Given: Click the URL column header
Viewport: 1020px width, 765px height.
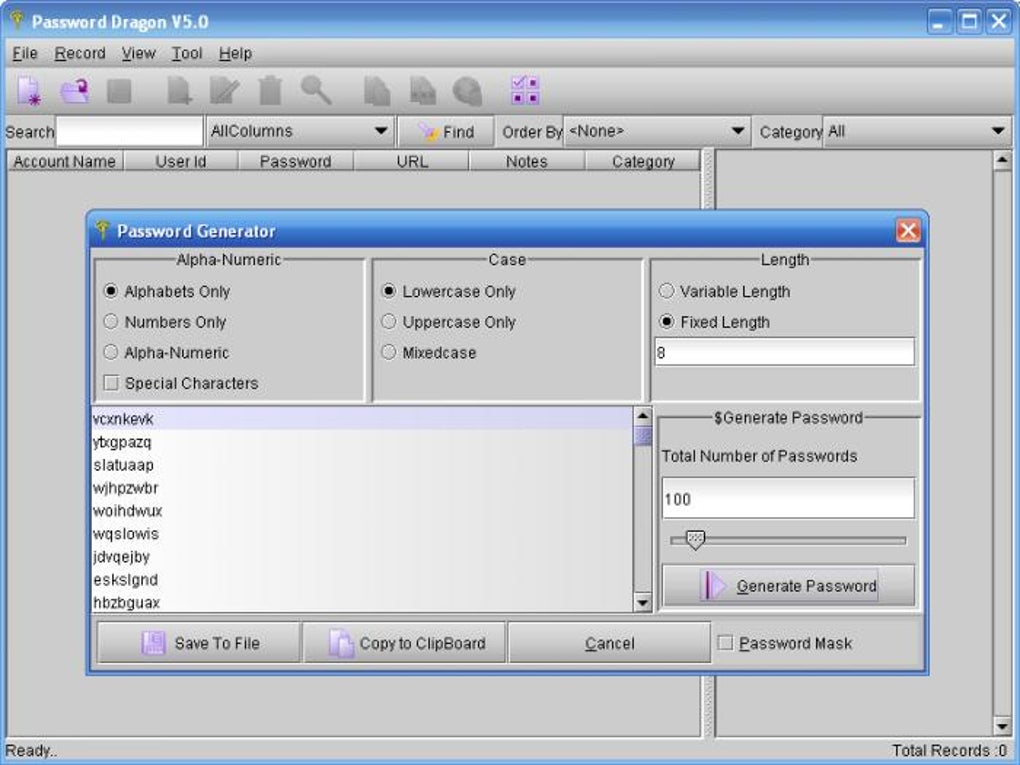Looking at the screenshot, I should pos(412,161).
